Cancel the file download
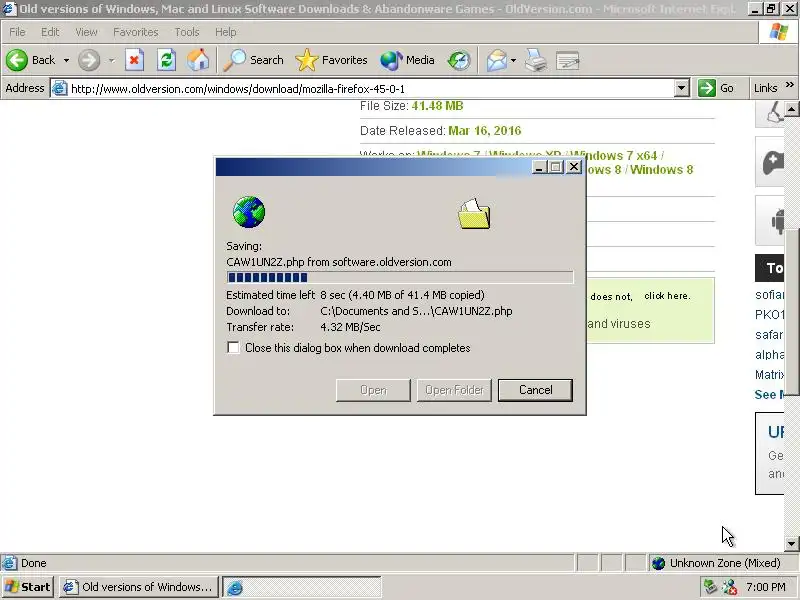Image resolution: width=800 pixels, height=600 pixels. 535,390
